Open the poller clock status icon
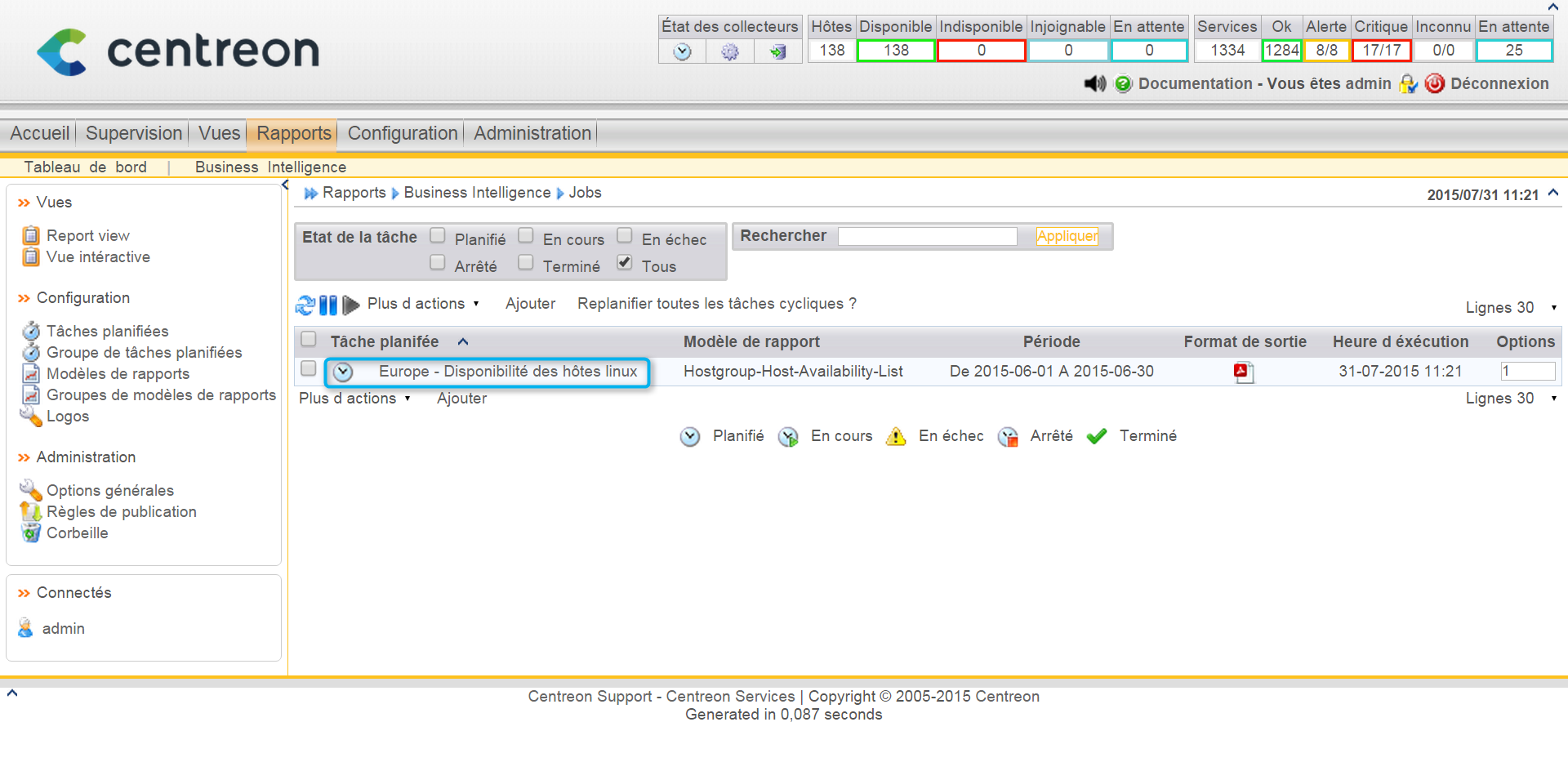The image size is (1568, 780). [x=682, y=51]
